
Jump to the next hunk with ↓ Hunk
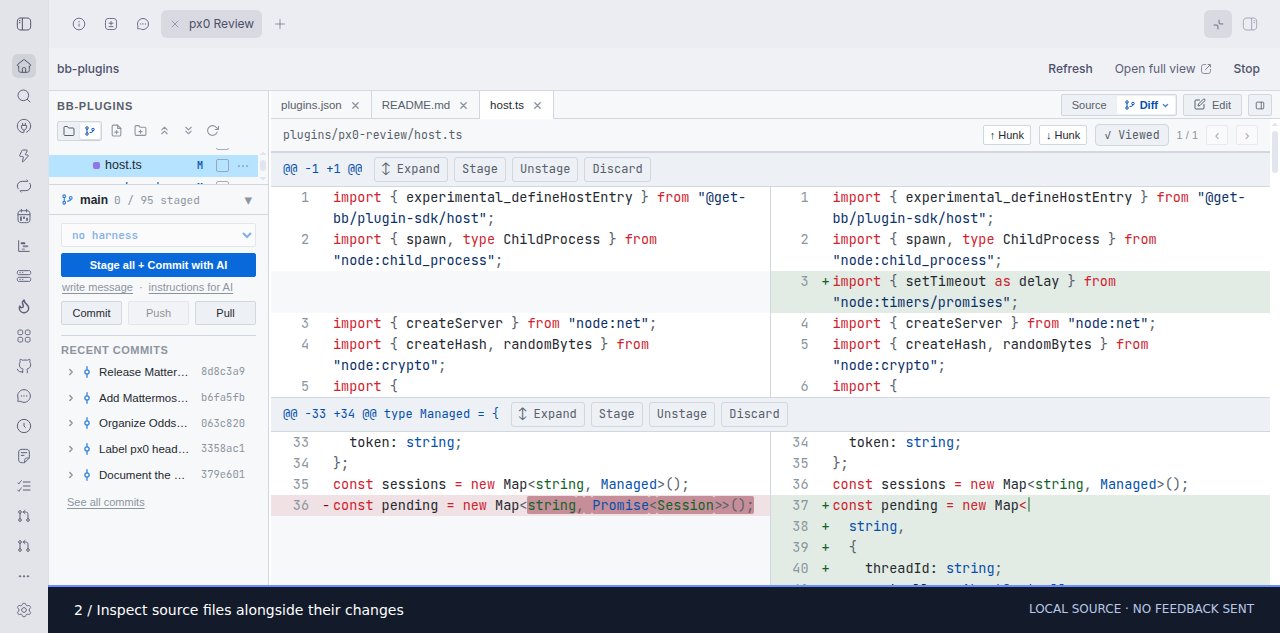click(x=1063, y=135)
